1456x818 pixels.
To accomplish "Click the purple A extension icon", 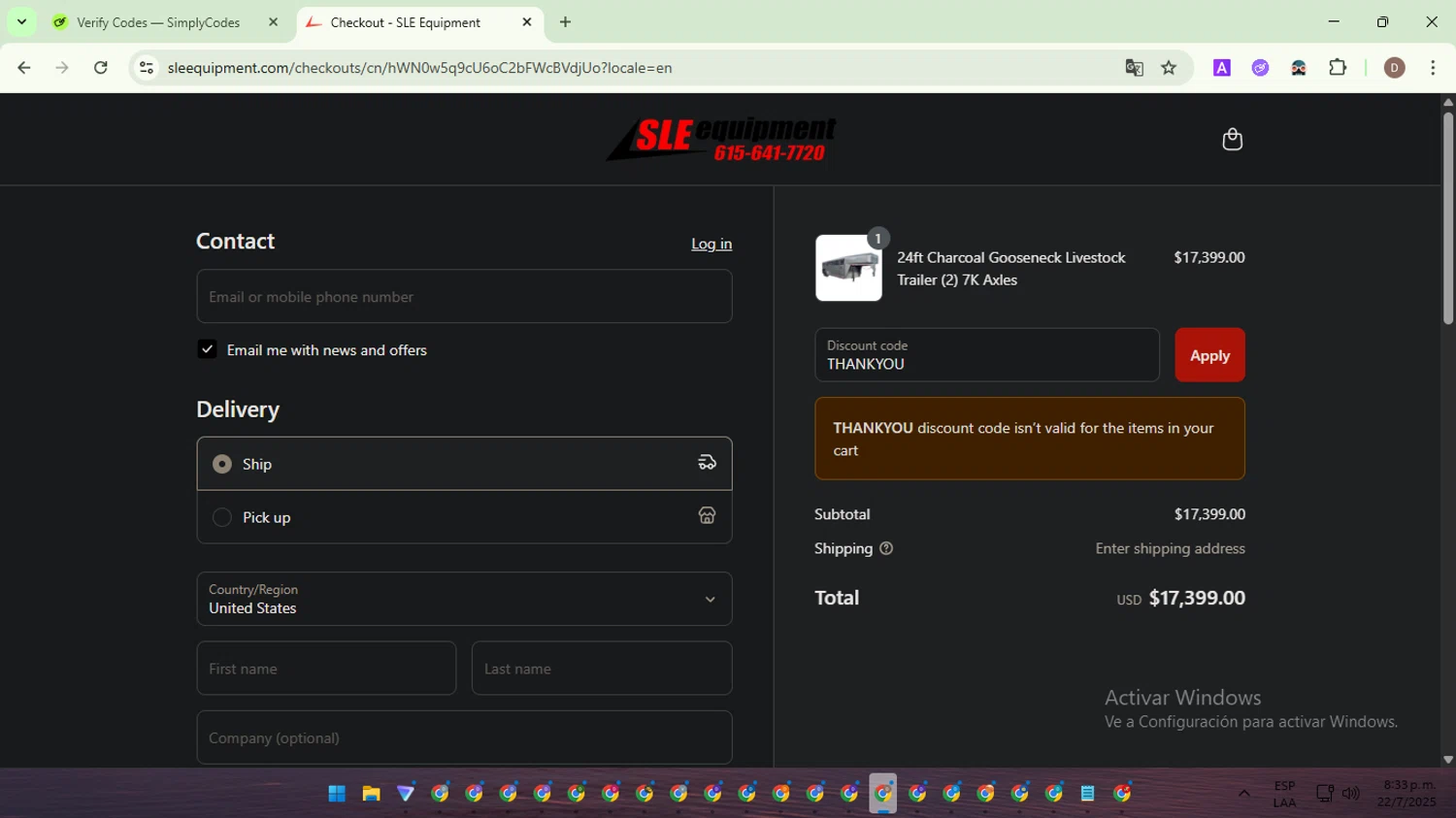I will 1222,68.
